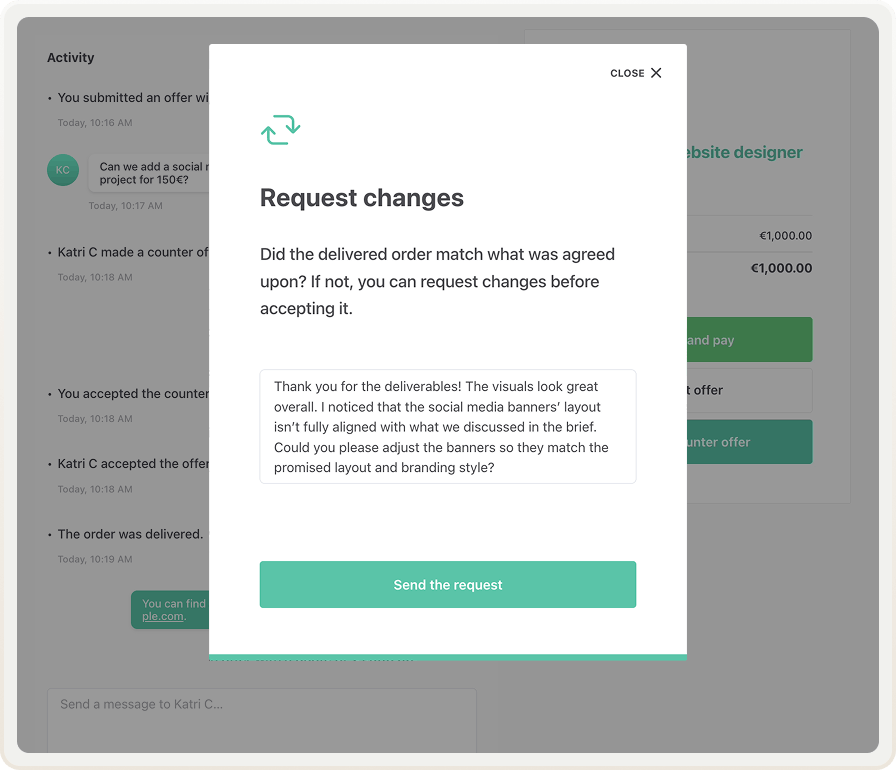This screenshot has width=896, height=770.
Task: Click CLOSE to dismiss the modal
Action: pos(627,72)
